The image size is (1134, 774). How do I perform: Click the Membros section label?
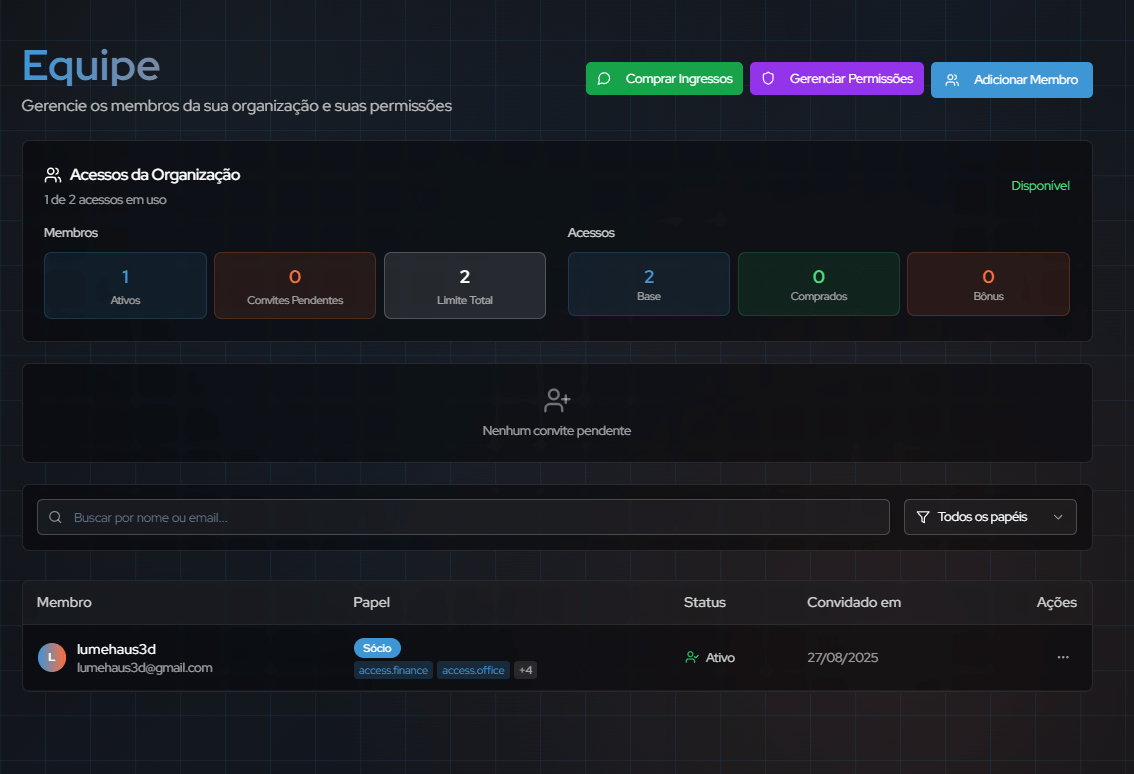71,233
